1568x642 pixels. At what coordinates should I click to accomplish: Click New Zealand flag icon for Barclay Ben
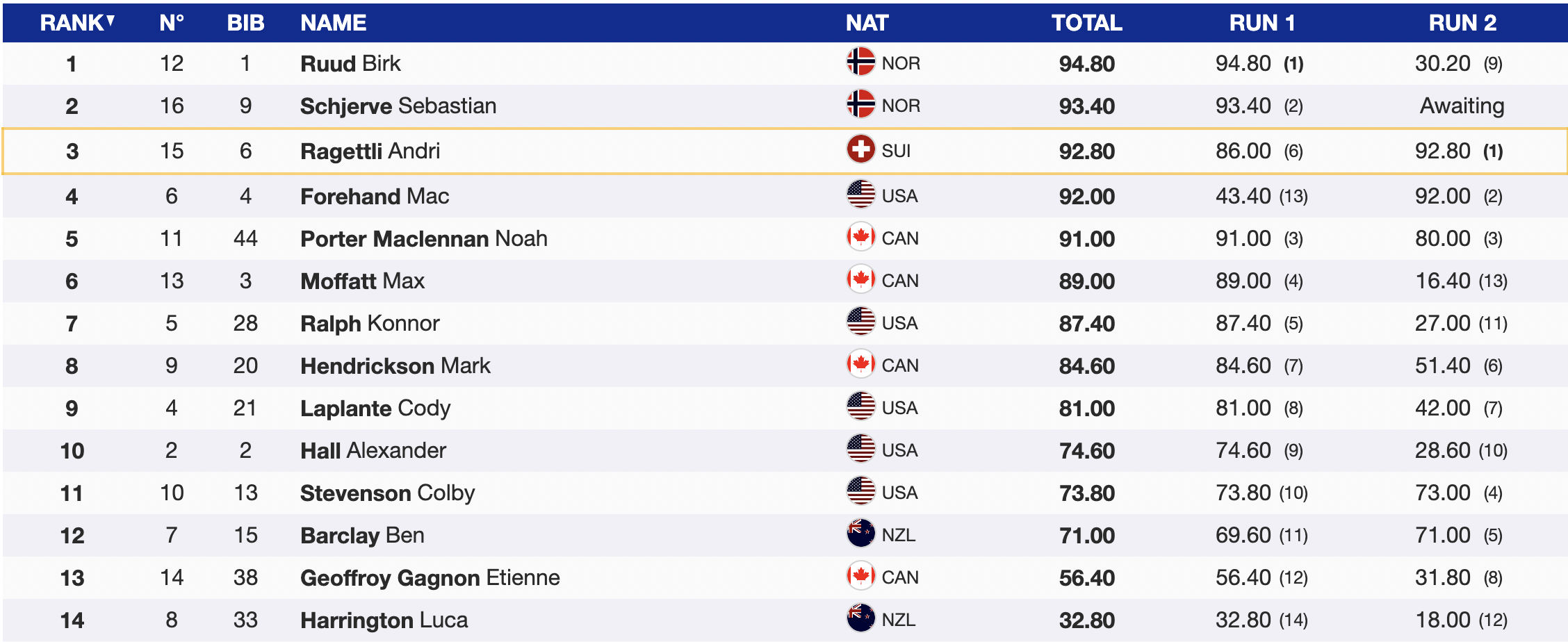pos(860,534)
